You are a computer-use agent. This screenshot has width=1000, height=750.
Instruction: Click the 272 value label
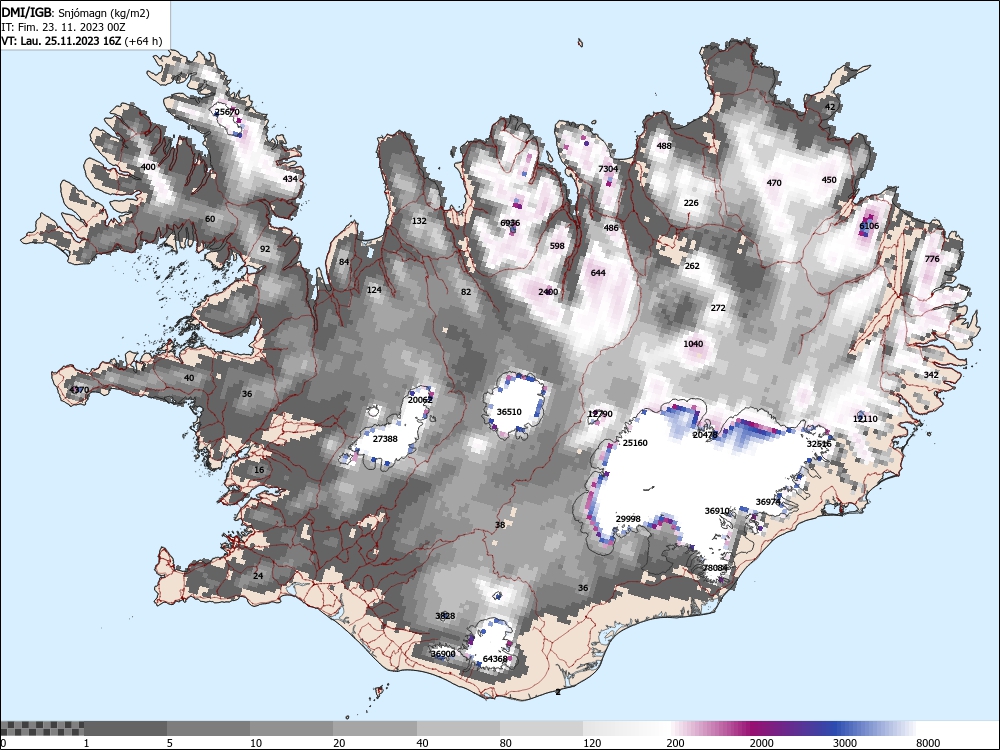[x=718, y=307]
